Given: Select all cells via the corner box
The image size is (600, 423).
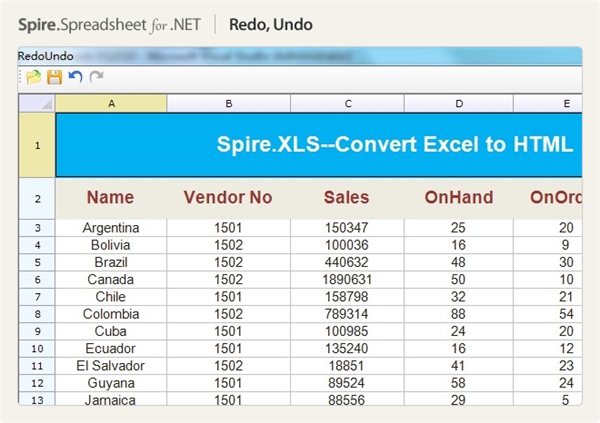Looking at the screenshot, I should 37,103.
